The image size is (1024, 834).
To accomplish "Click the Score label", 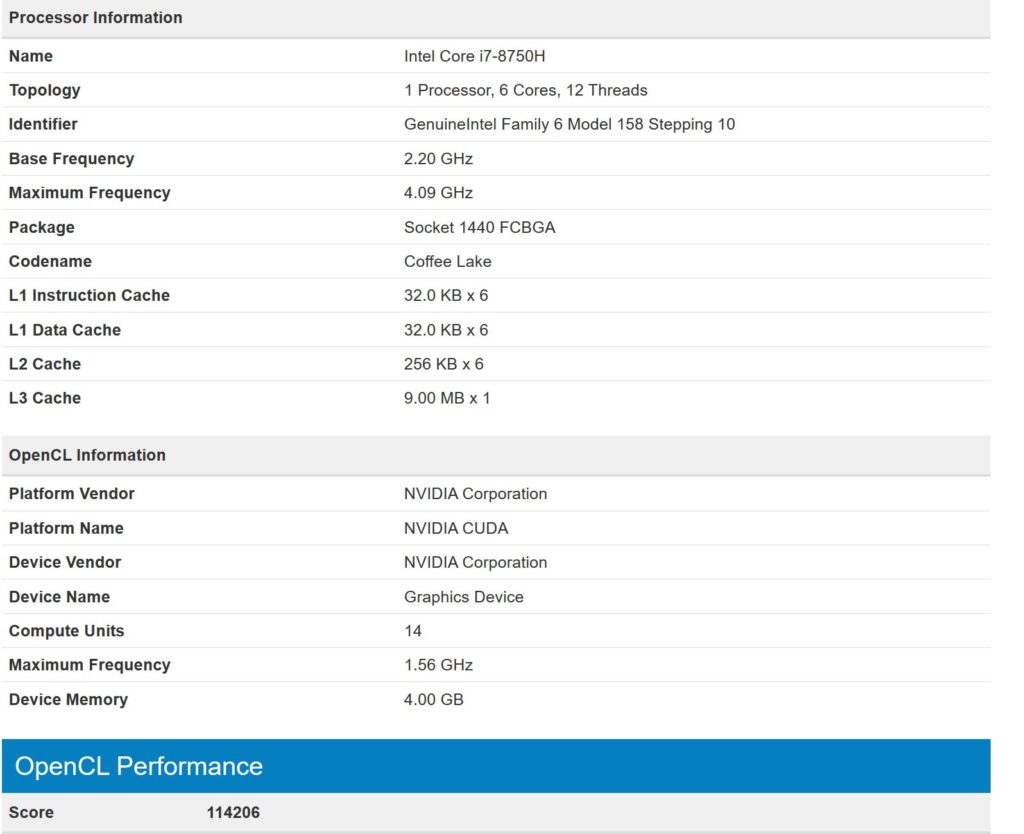I will pyautogui.click(x=31, y=812).
